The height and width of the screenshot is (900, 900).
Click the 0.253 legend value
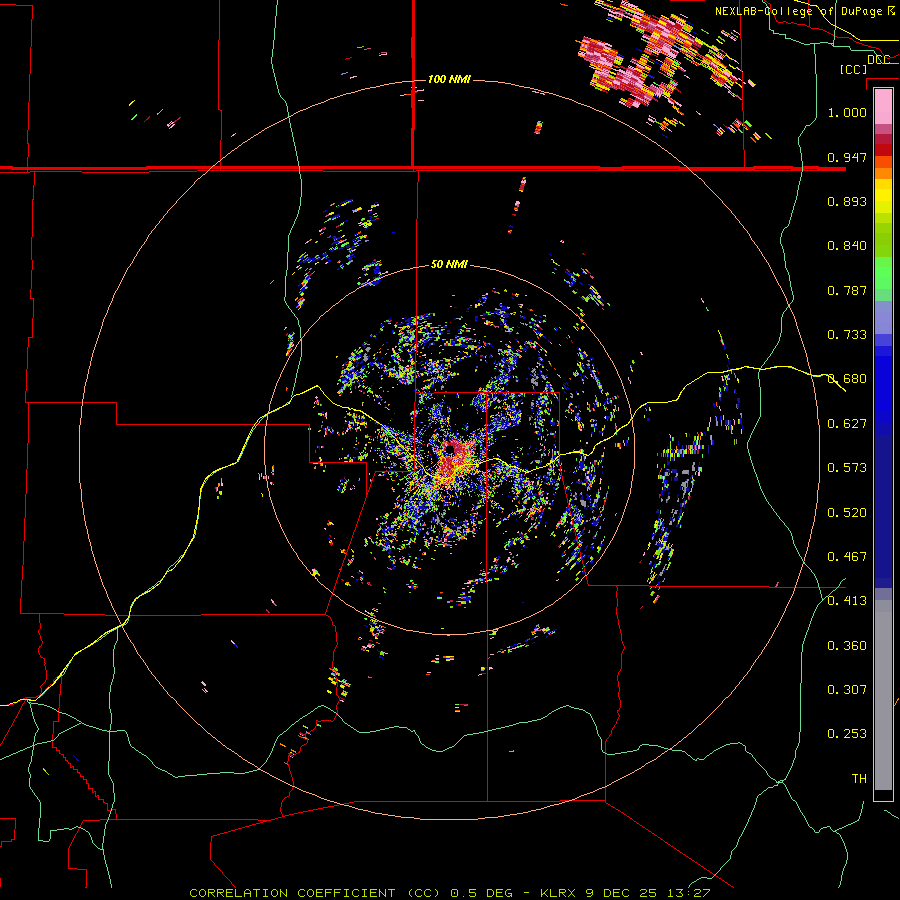point(847,734)
